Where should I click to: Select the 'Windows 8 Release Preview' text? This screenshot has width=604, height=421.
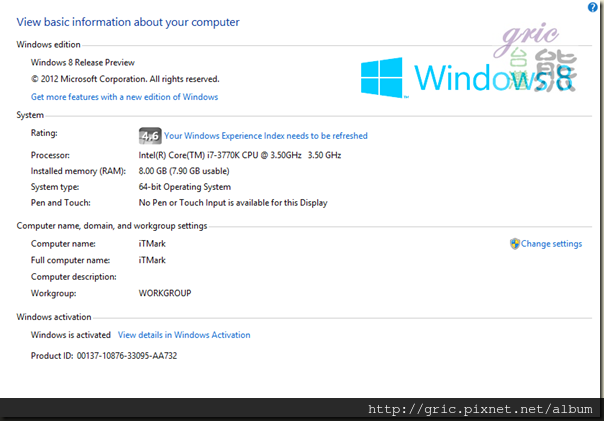coord(83,62)
